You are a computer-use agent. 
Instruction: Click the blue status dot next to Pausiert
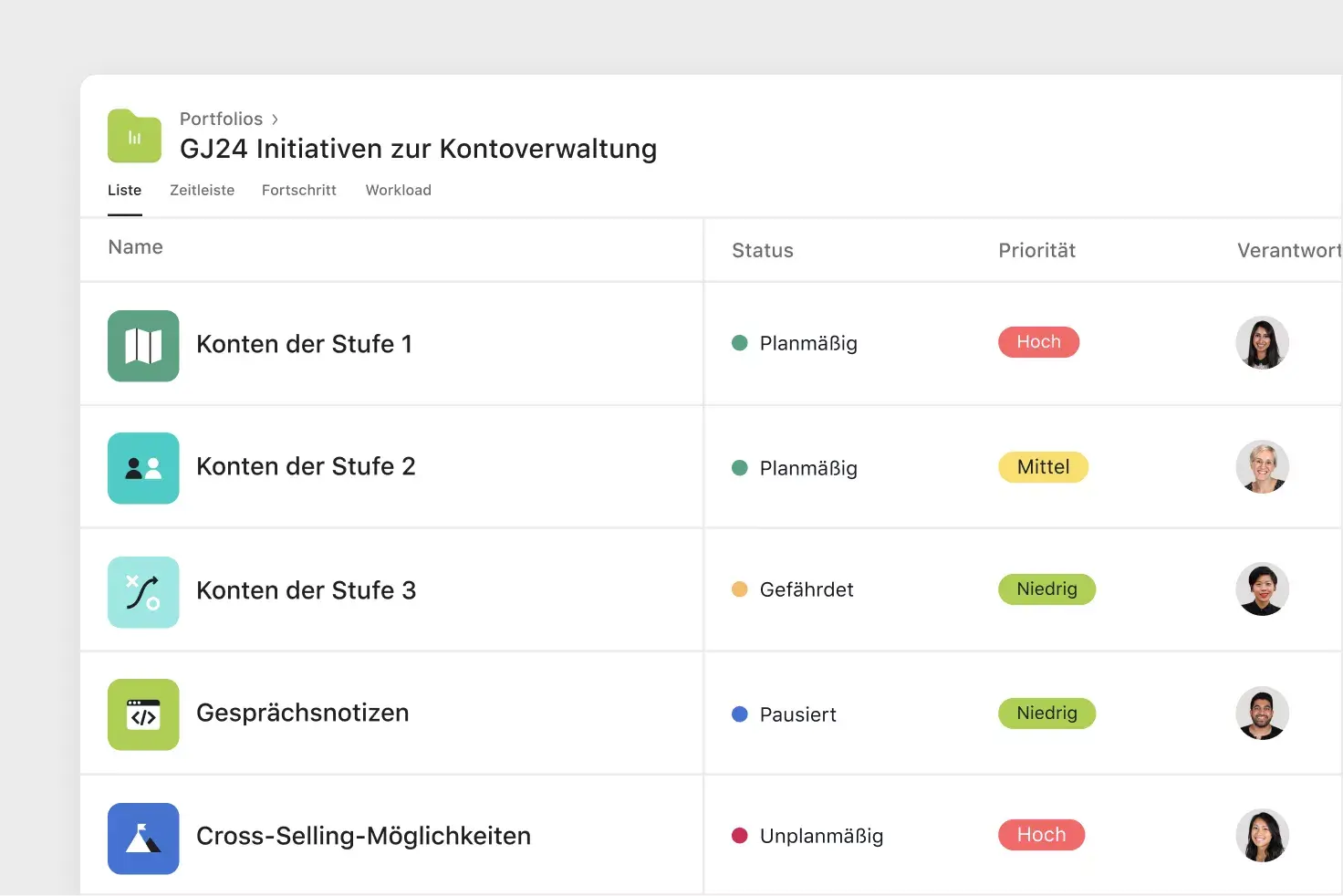(x=739, y=713)
